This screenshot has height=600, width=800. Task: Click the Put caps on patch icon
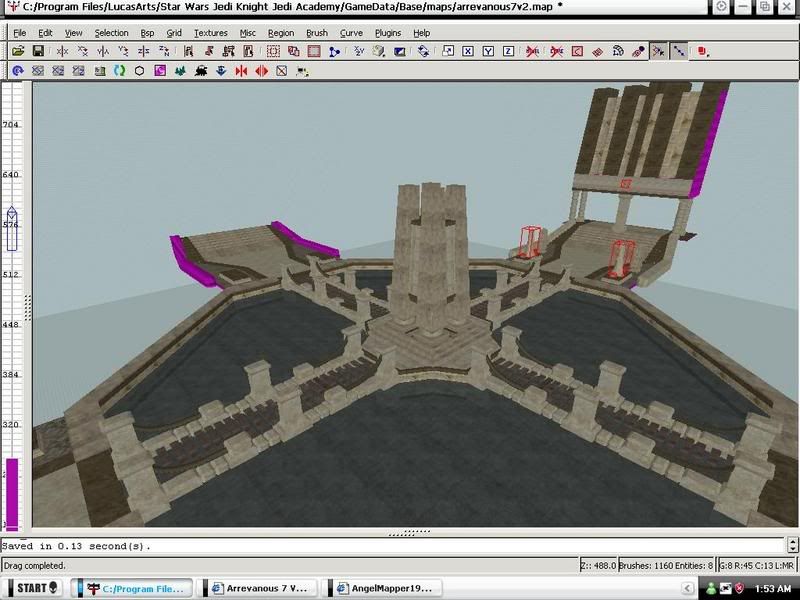point(638,51)
